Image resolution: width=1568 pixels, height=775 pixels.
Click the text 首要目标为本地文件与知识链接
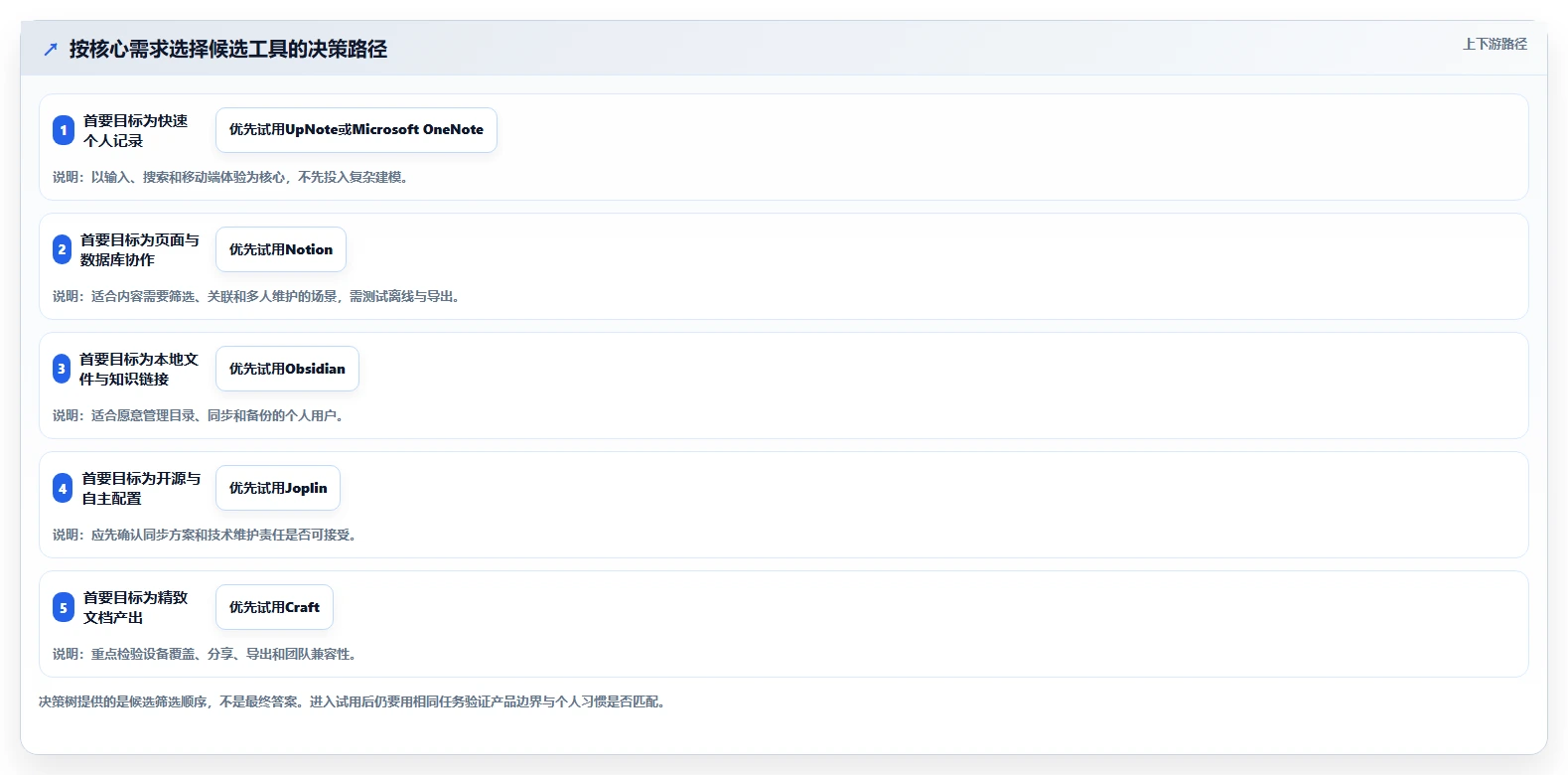(x=139, y=369)
